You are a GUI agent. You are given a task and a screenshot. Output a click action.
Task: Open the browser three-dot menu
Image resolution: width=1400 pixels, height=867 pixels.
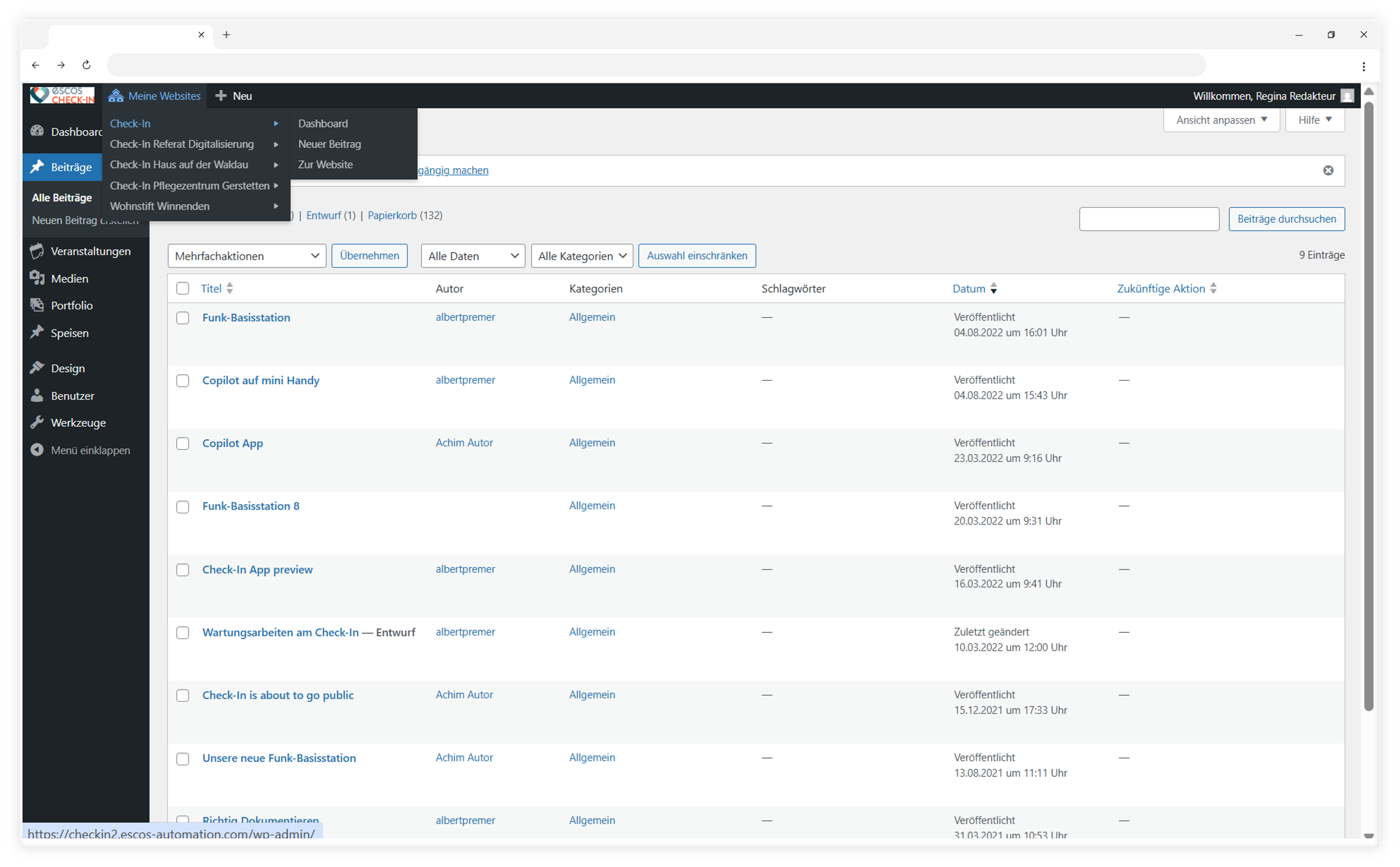coord(1363,67)
